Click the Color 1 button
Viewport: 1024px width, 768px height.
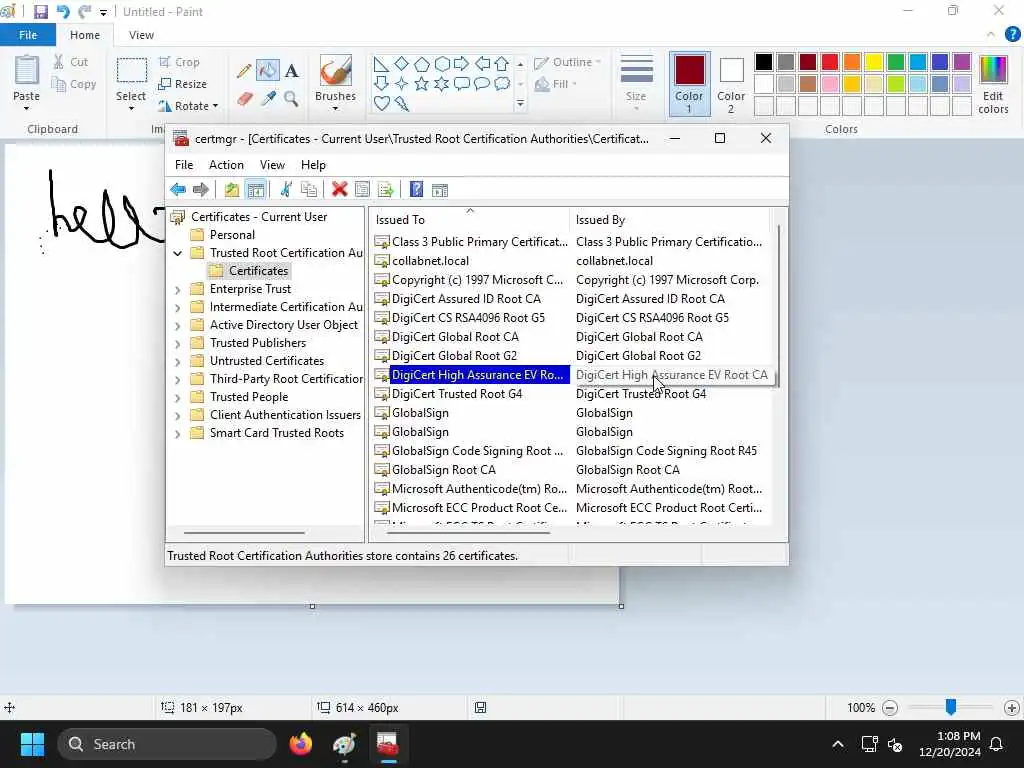690,84
